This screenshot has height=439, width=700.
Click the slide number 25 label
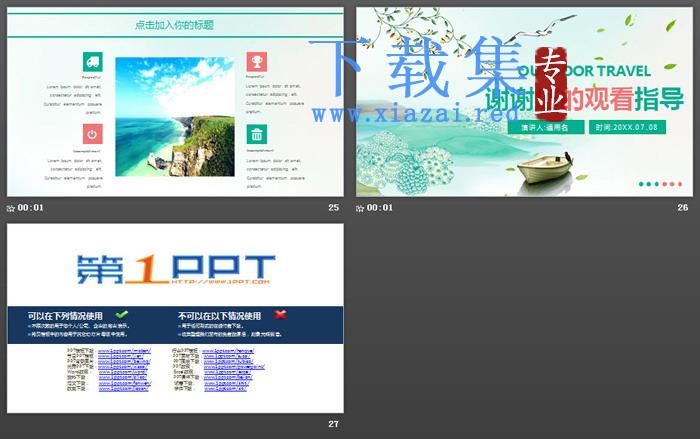(333, 208)
